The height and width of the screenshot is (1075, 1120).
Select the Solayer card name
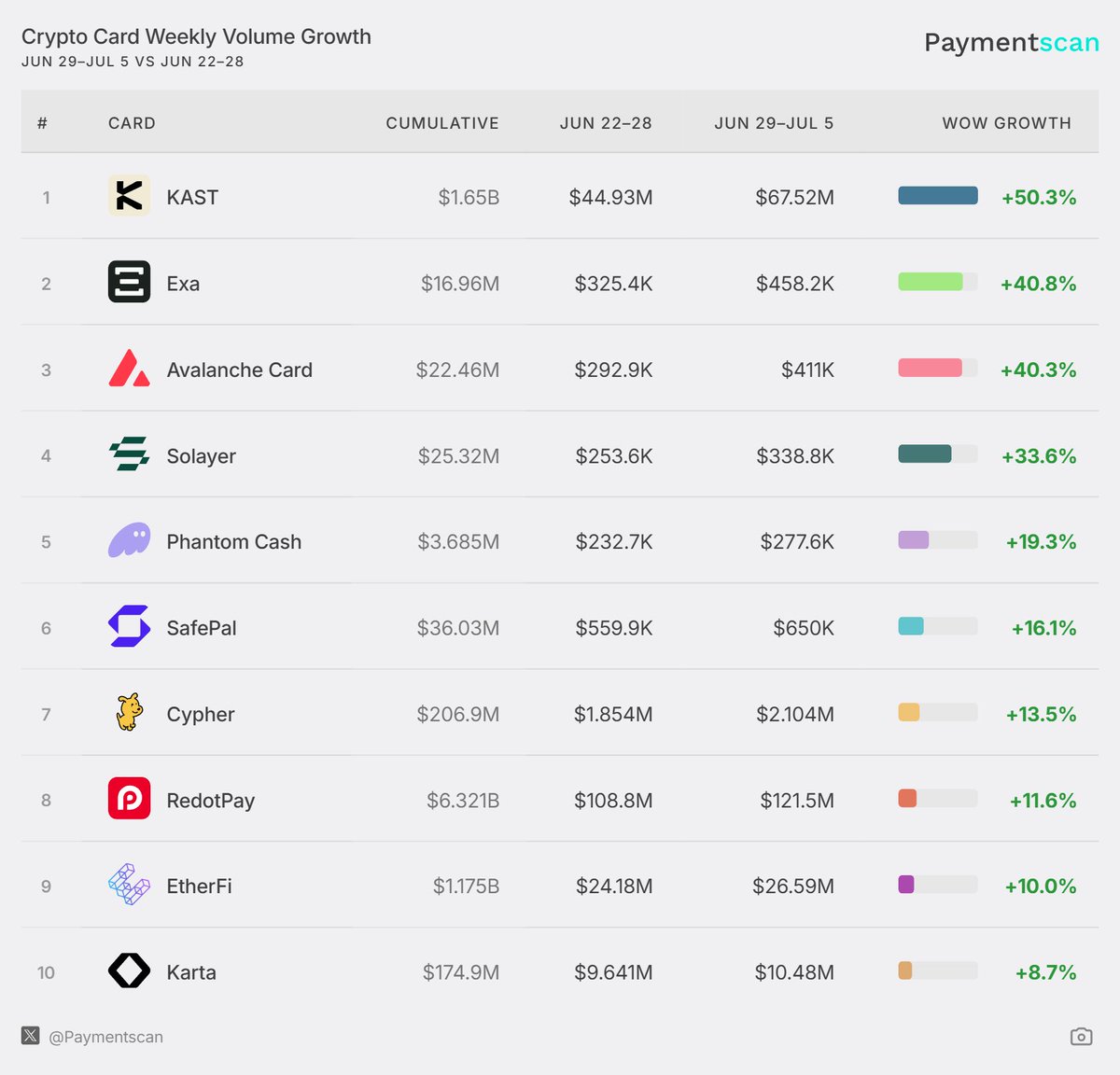[201, 456]
